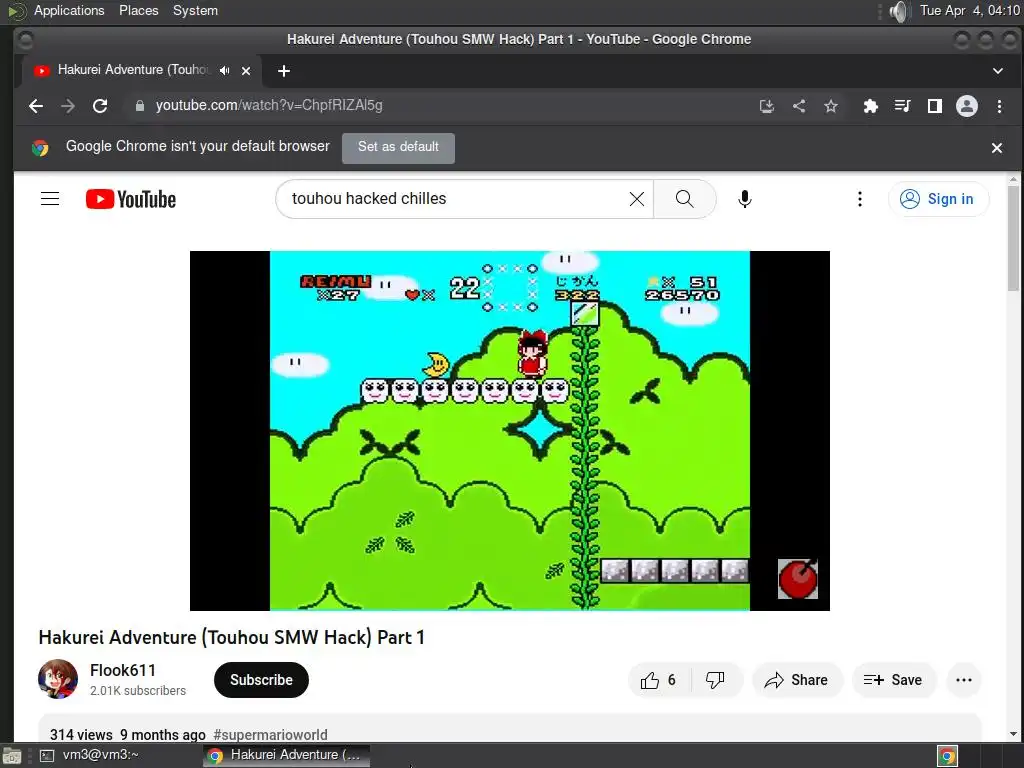Open a new tab with plus button
1024x768 pixels.
(x=283, y=71)
